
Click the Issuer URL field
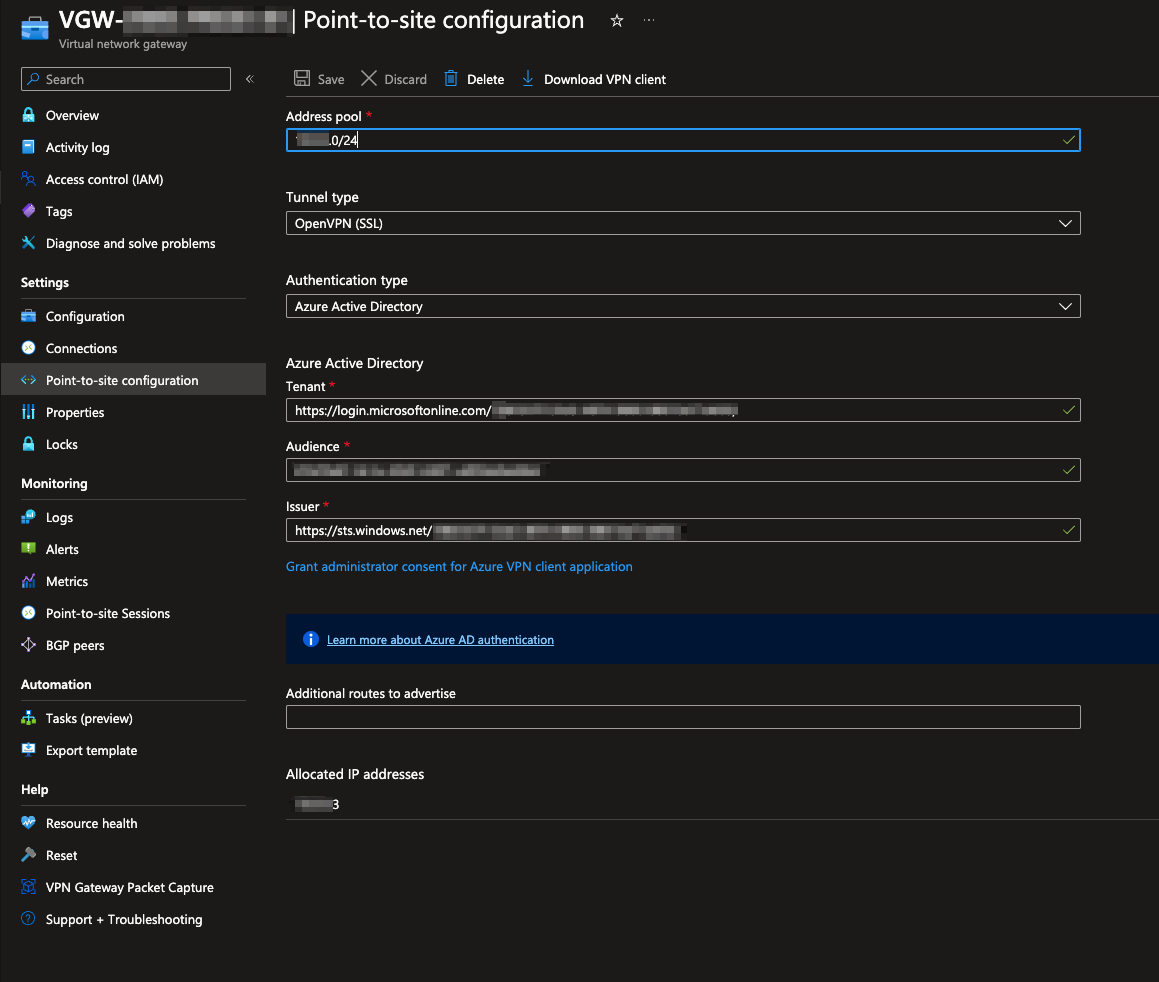683,530
